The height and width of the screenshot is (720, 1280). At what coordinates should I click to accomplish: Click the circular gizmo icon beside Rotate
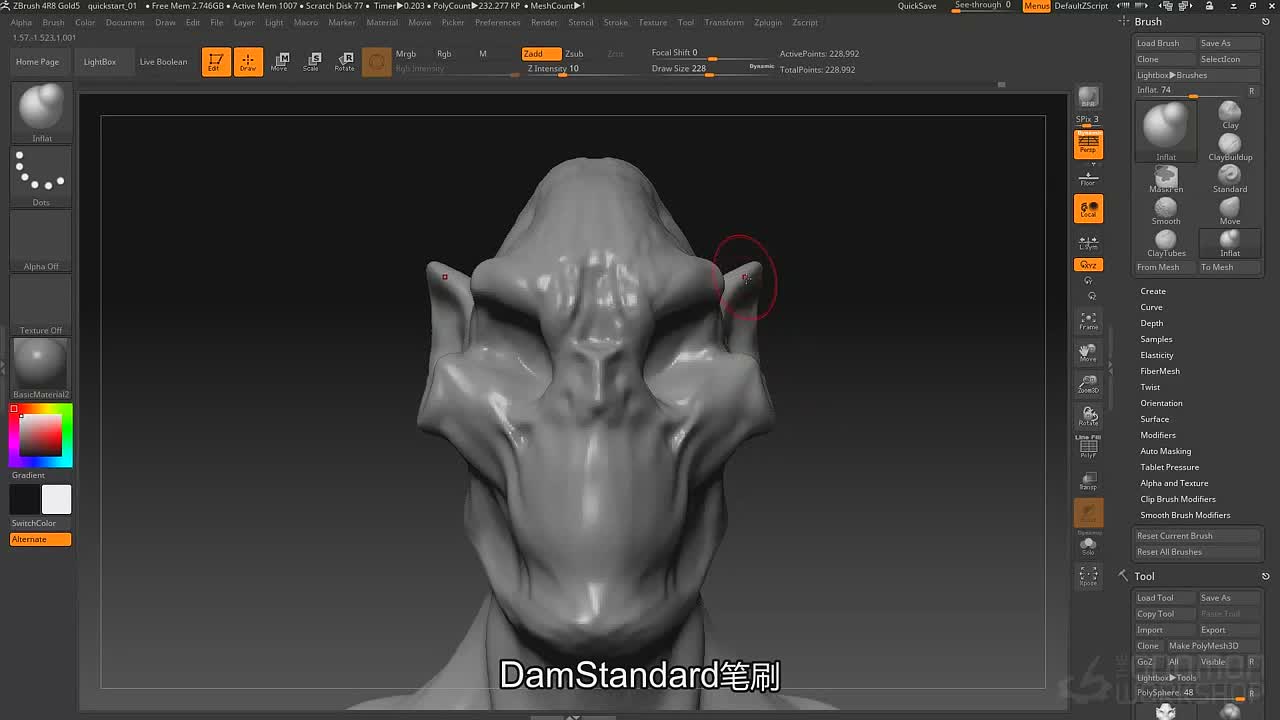point(376,62)
